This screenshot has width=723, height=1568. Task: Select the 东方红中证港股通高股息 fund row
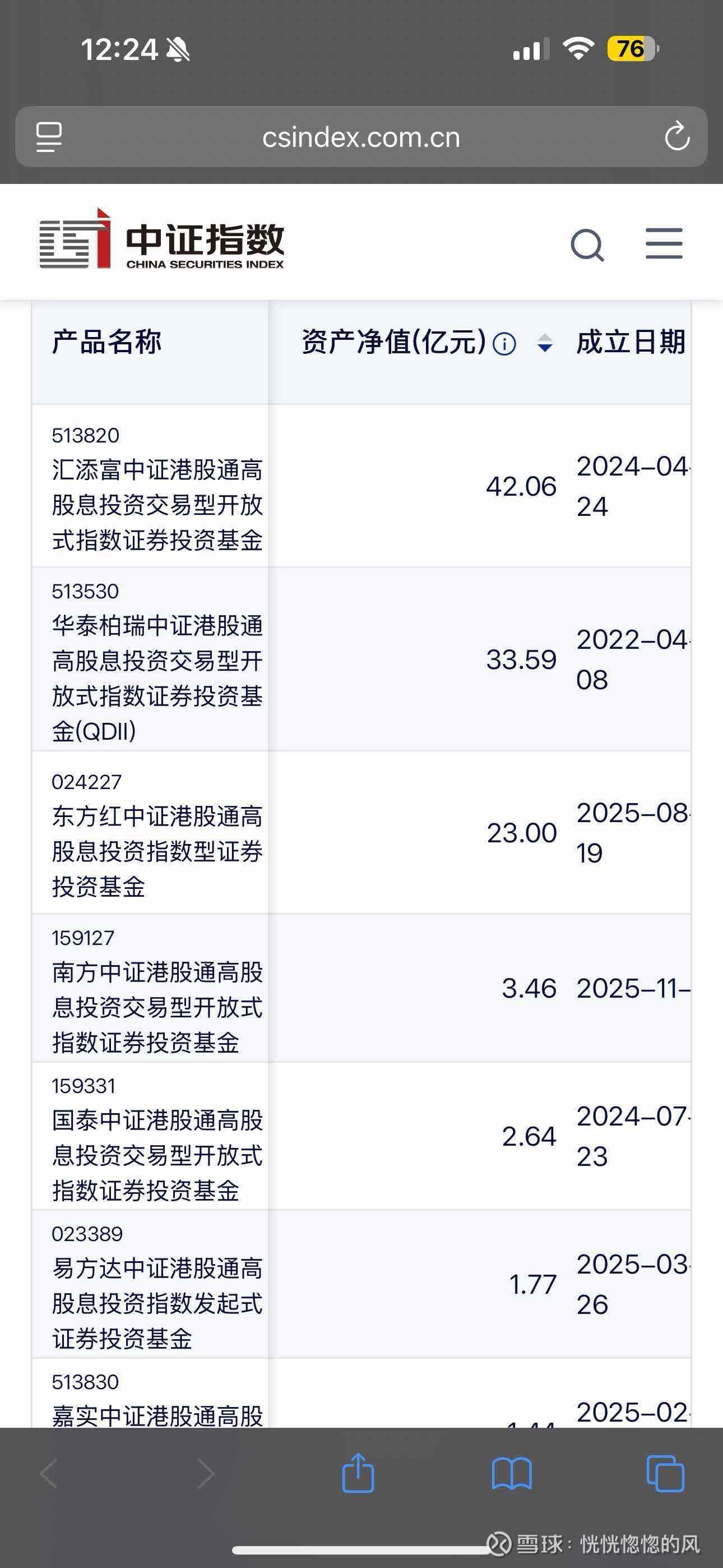pos(157,833)
